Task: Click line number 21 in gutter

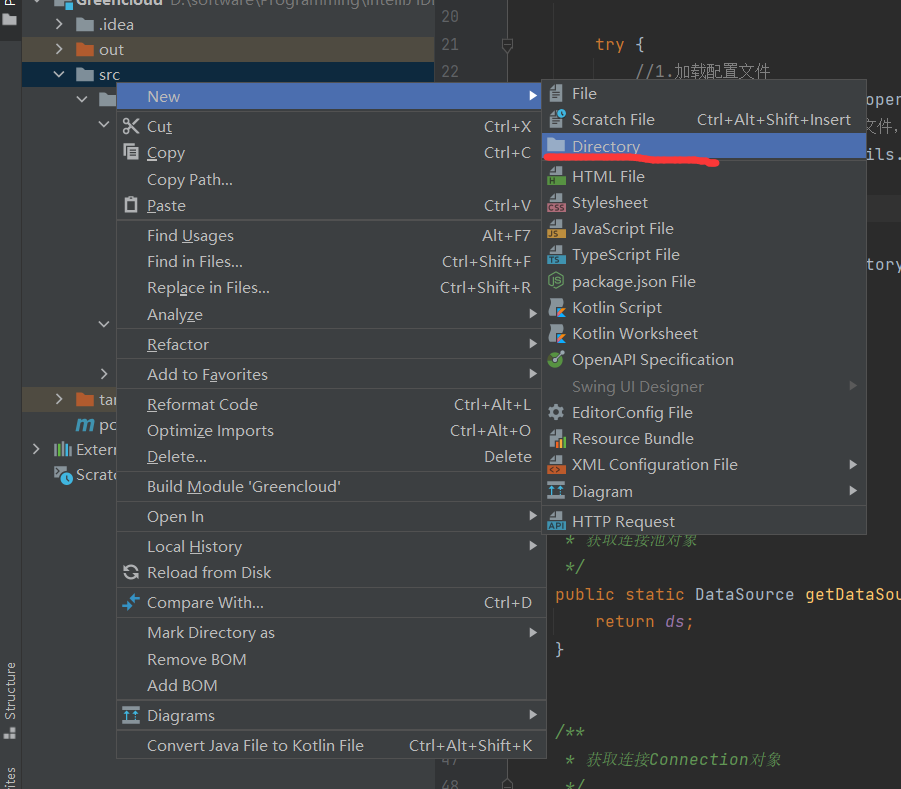Action: click(450, 44)
